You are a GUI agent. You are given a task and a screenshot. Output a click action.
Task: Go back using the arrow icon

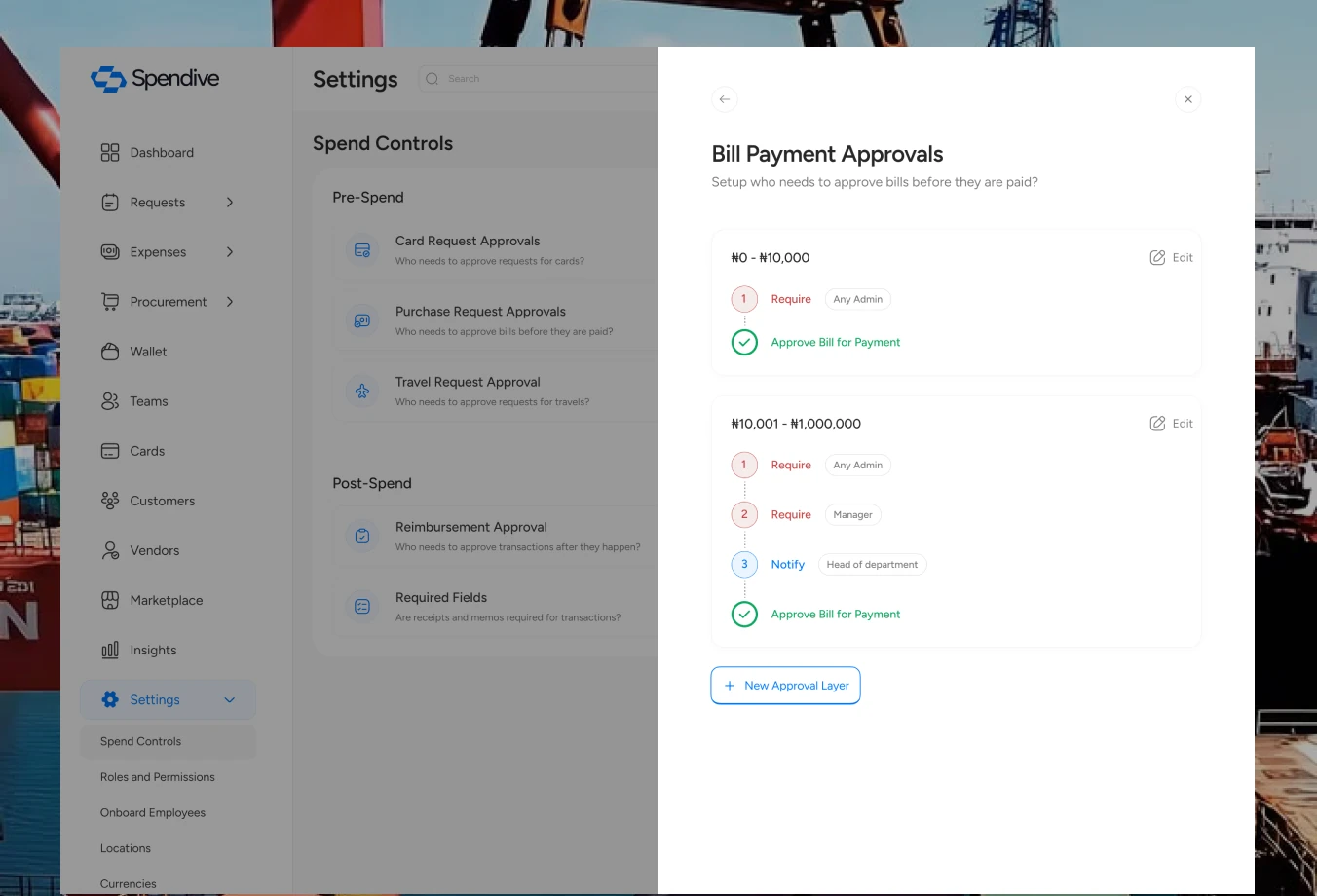tap(725, 99)
